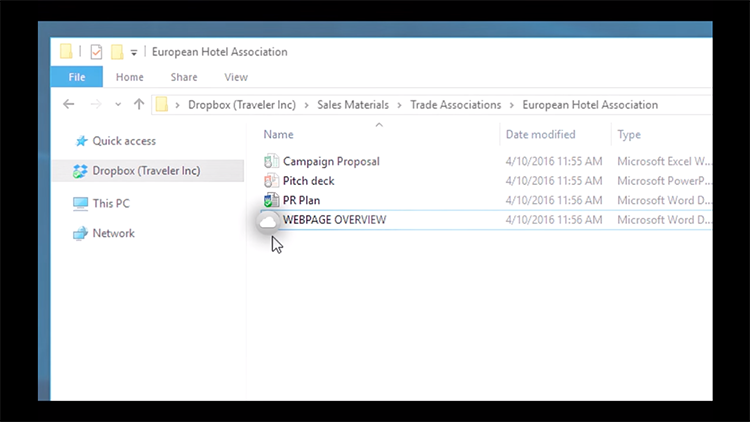Click the PR Plan Word document icon
The height and width of the screenshot is (422, 750).
[x=271, y=200]
